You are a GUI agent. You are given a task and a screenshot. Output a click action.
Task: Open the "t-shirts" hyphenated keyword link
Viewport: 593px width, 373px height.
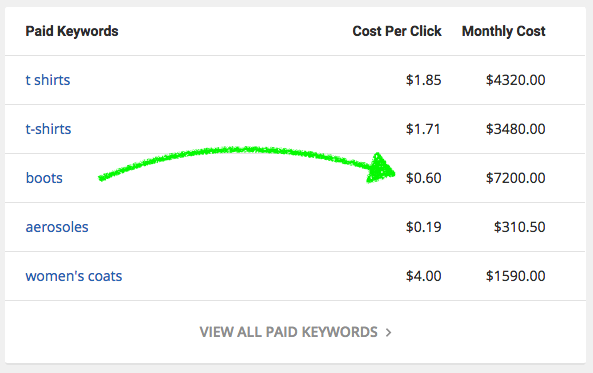pos(48,129)
